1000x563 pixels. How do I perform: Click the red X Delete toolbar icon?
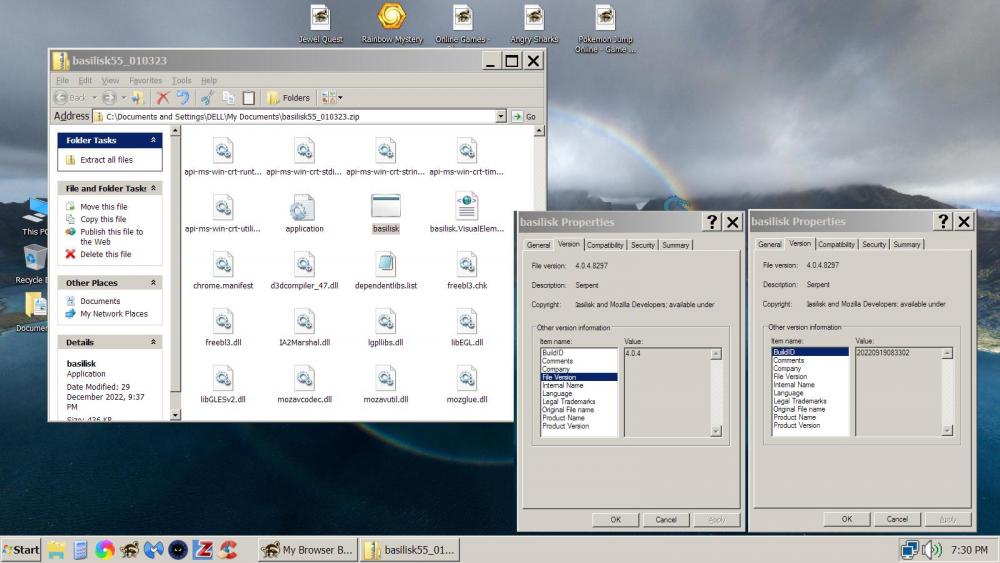click(162, 98)
